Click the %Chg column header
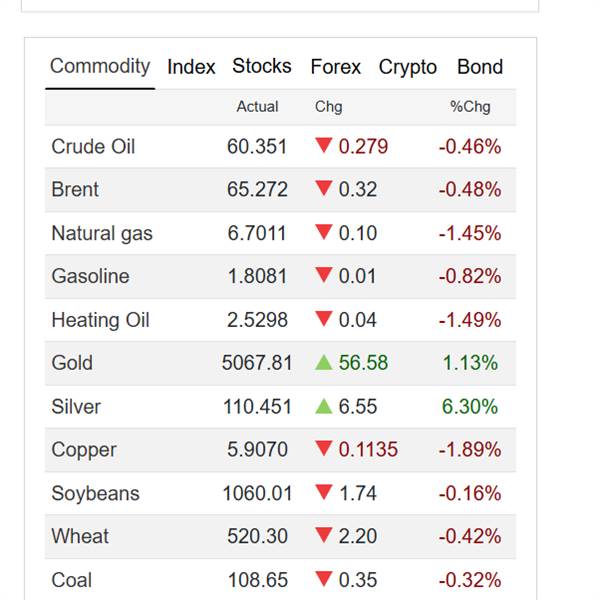Screen dimensions: 600x600 (x=470, y=106)
